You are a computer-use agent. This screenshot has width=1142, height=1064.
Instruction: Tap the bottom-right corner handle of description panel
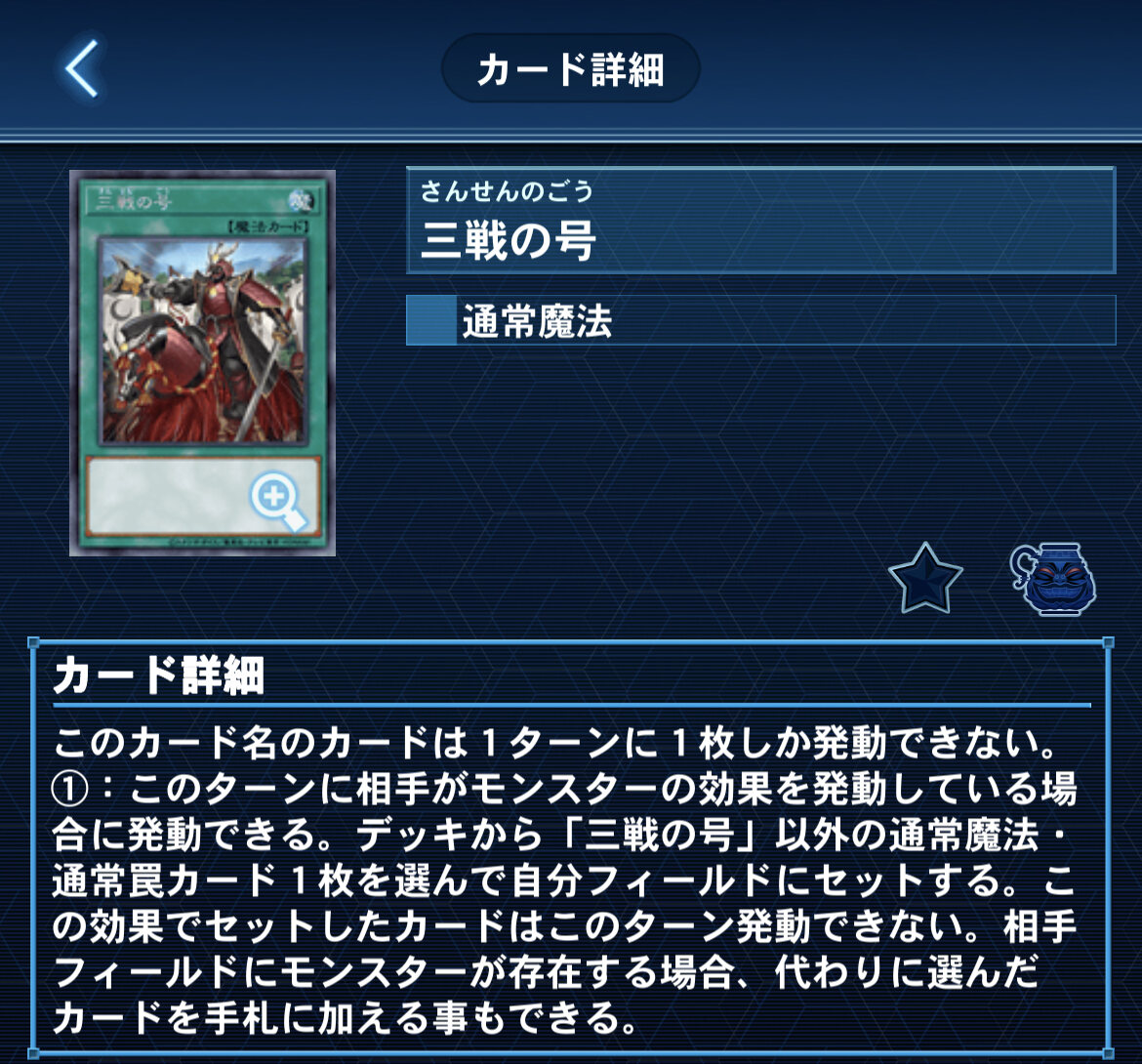tap(1109, 1053)
